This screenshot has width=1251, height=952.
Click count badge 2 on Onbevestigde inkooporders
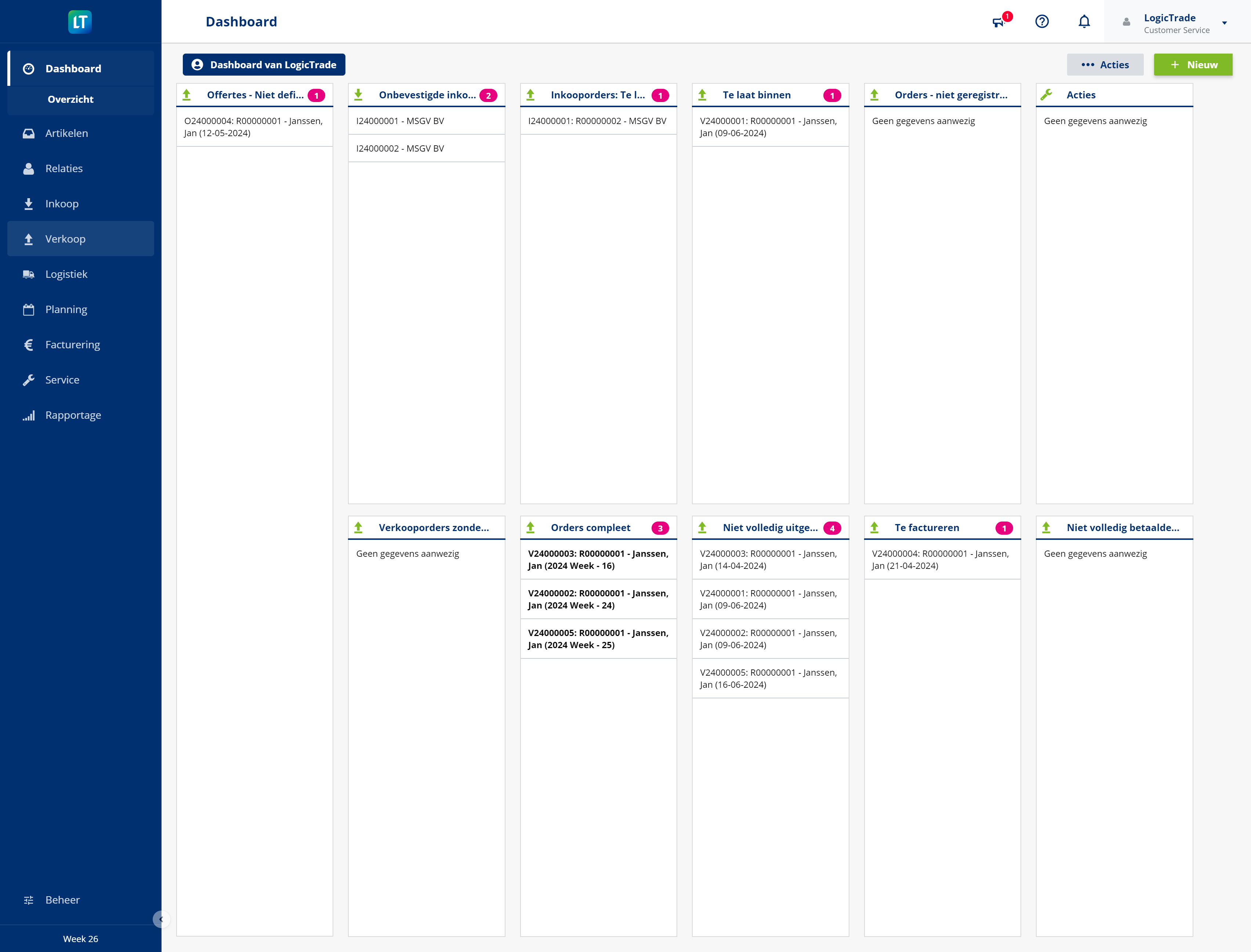click(488, 95)
